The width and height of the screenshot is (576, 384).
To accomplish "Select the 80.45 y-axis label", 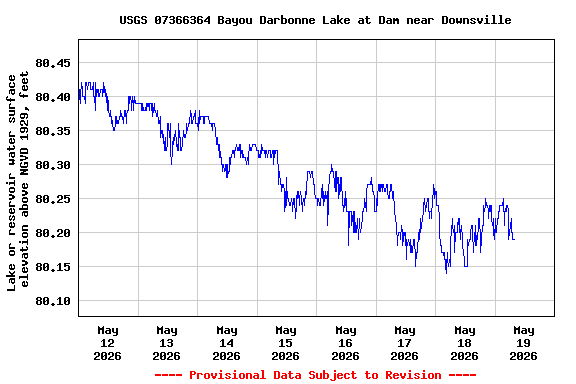I will [x=53, y=63].
